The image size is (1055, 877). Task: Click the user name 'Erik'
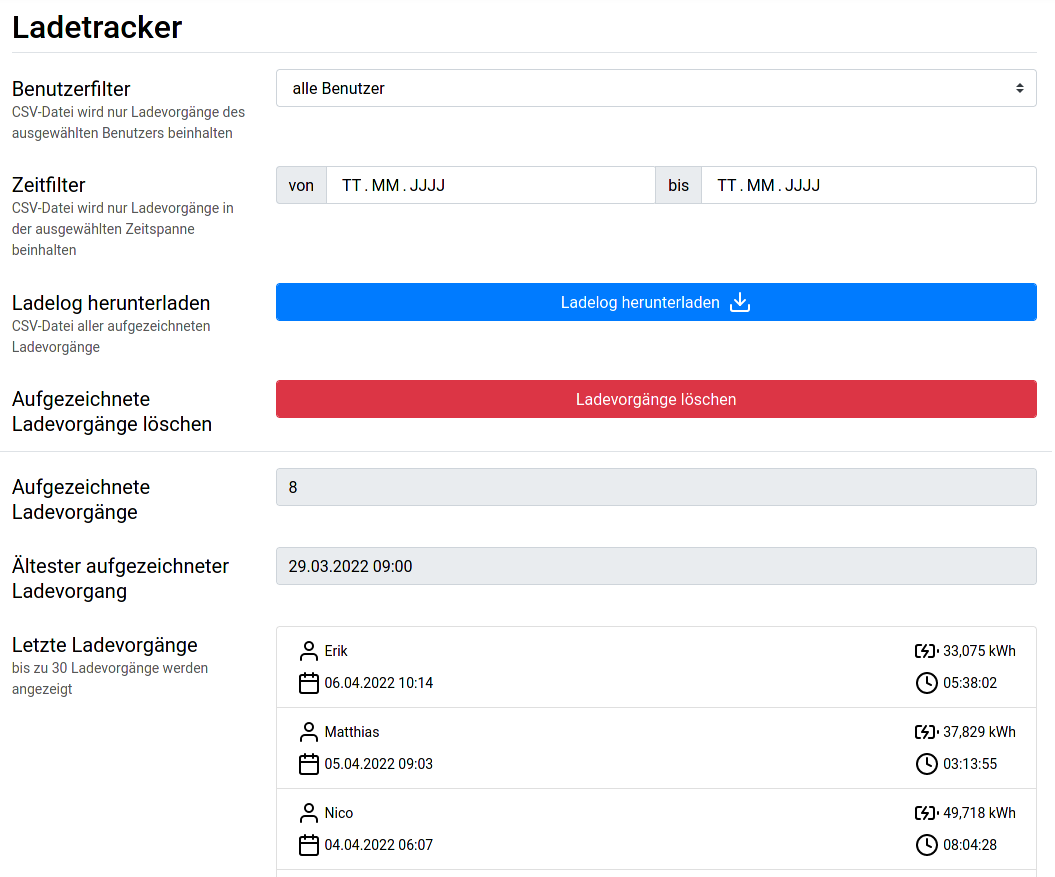pos(336,651)
